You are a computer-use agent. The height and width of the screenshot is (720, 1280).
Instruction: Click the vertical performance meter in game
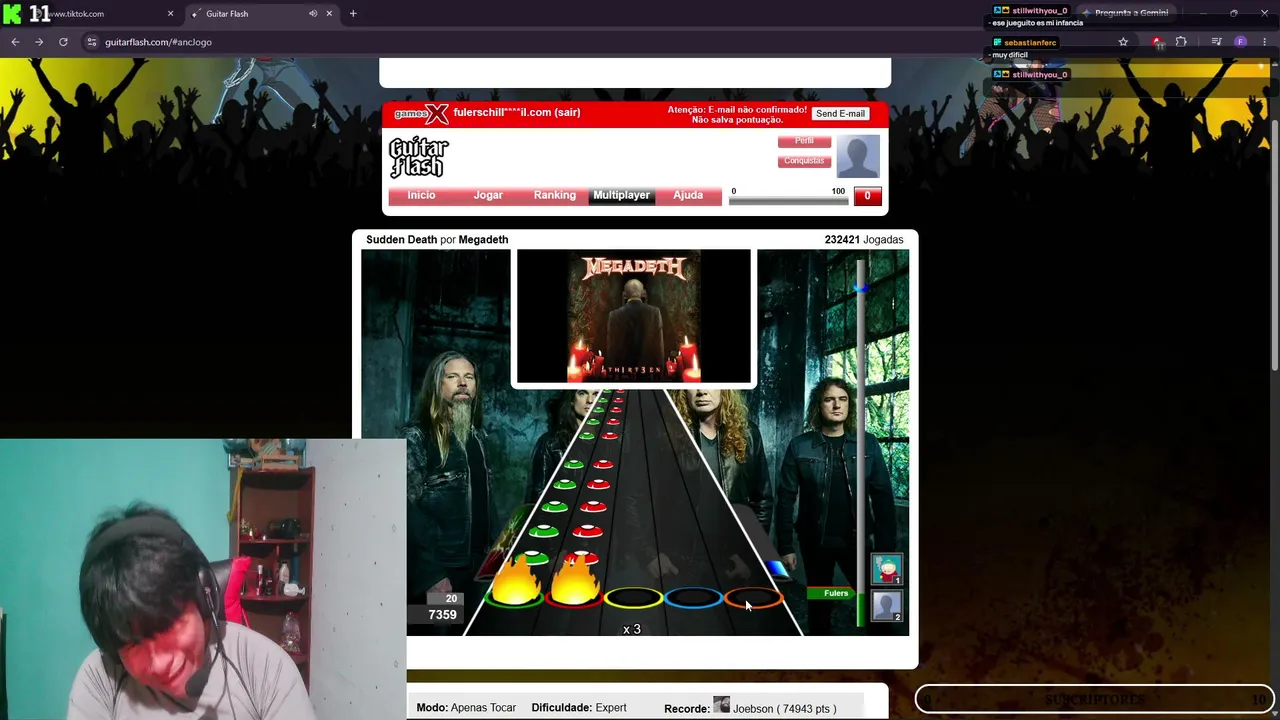pyautogui.click(x=861, y=445)
